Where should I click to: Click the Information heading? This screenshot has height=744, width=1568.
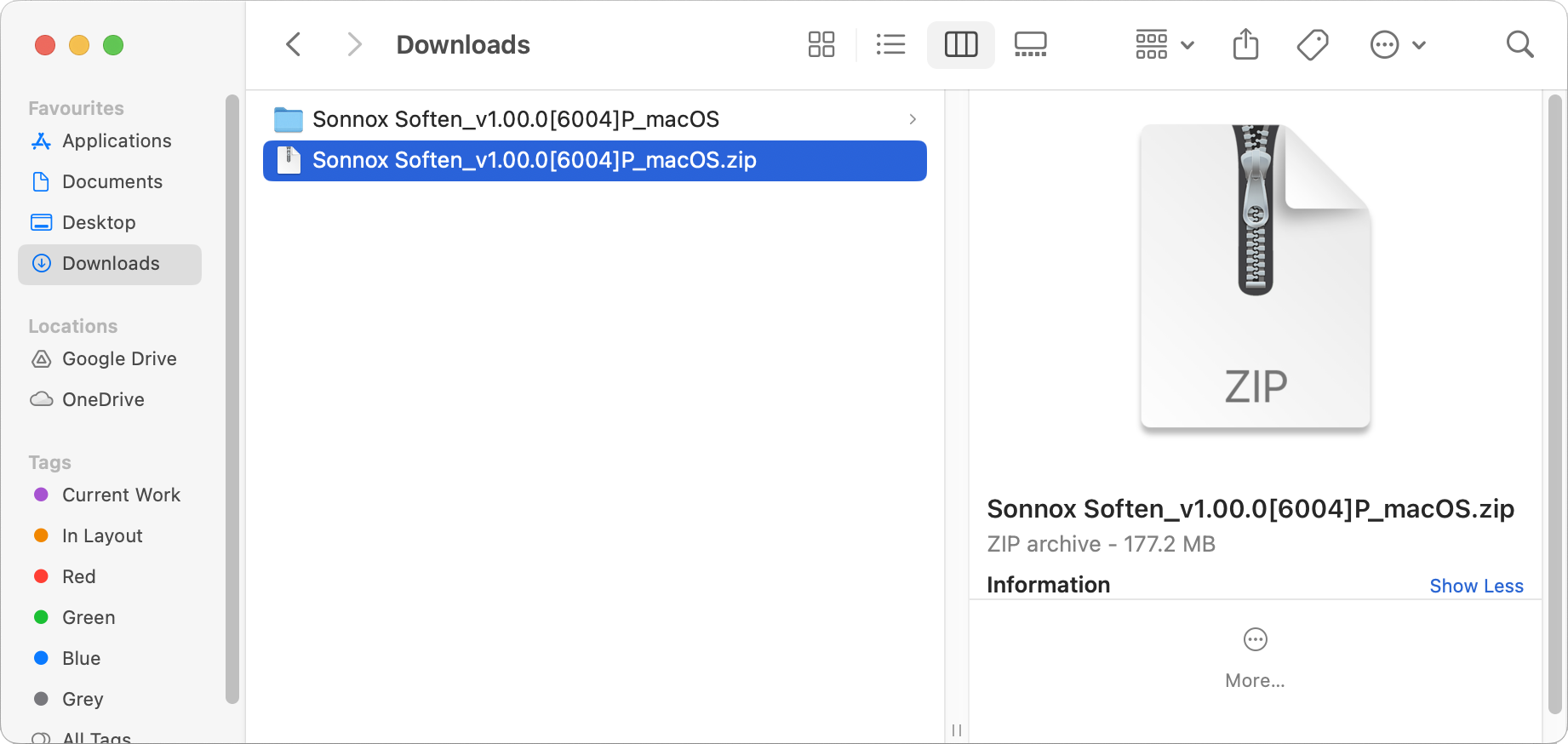(x=1048, y=585)
